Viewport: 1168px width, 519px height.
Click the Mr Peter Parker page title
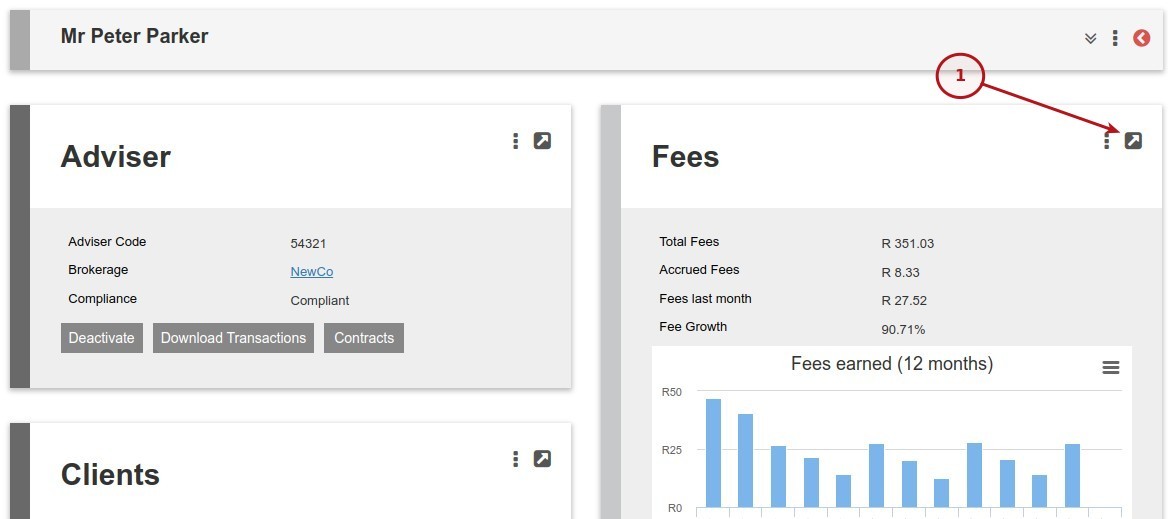click(x=135, y=36)
